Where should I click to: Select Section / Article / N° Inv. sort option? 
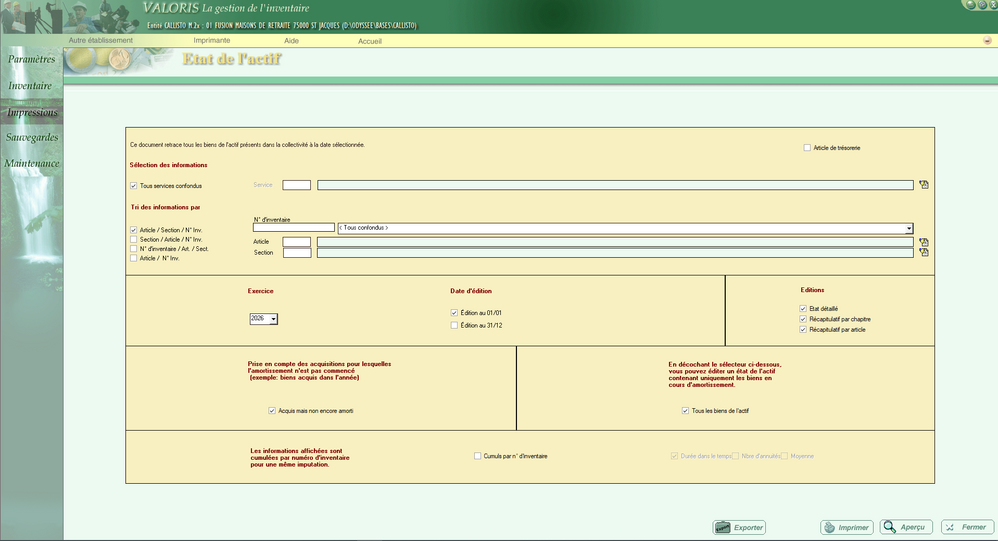click(x=134, y=239)
